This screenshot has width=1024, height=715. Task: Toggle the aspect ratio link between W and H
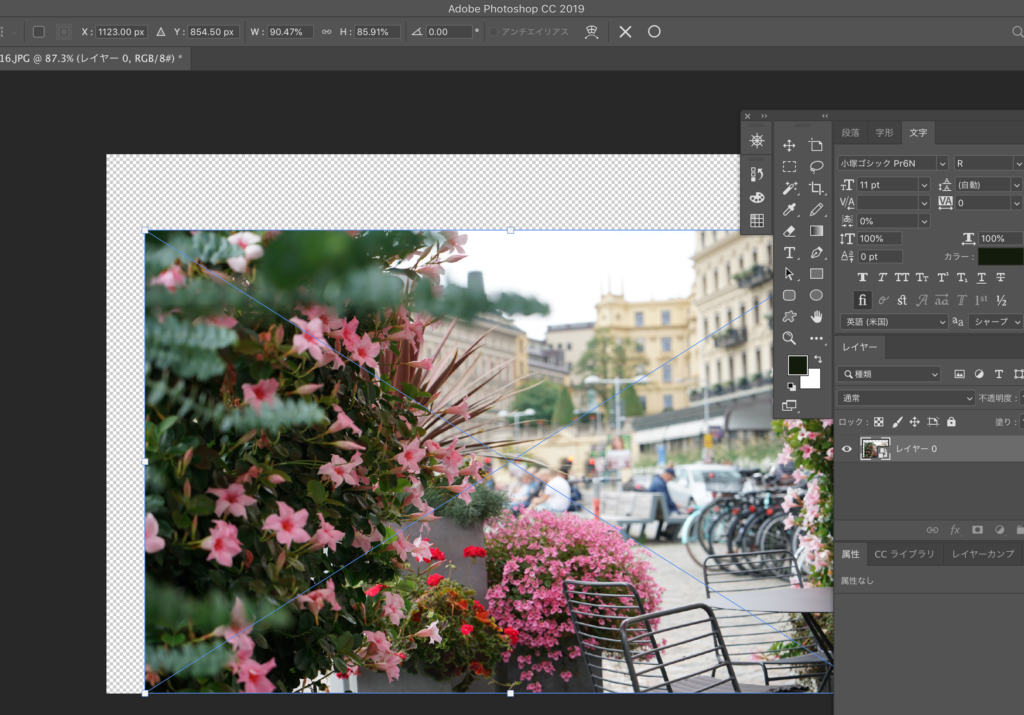(326, 32)
